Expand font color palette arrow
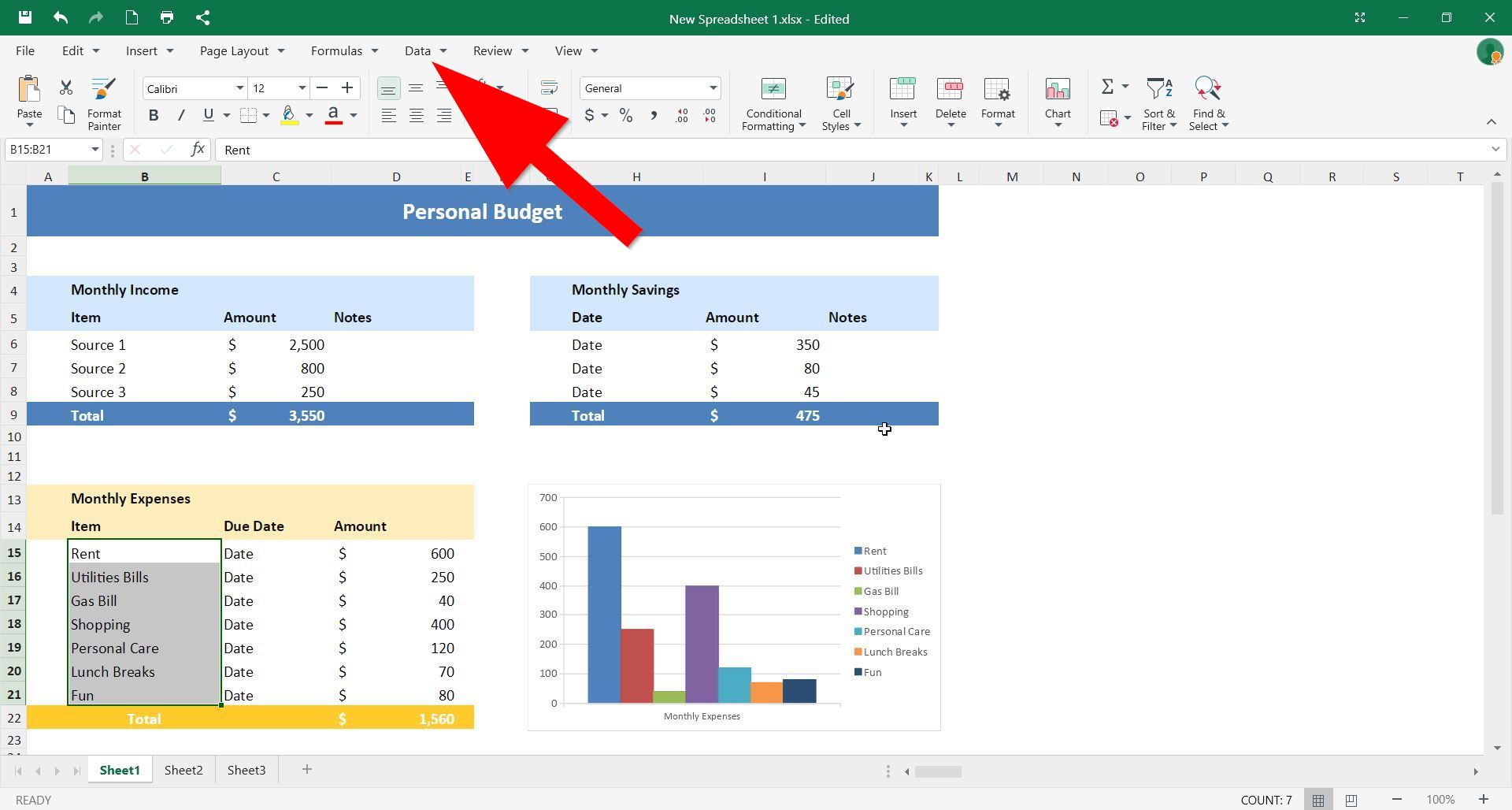 pyautogui.click(x=354, y=116)
